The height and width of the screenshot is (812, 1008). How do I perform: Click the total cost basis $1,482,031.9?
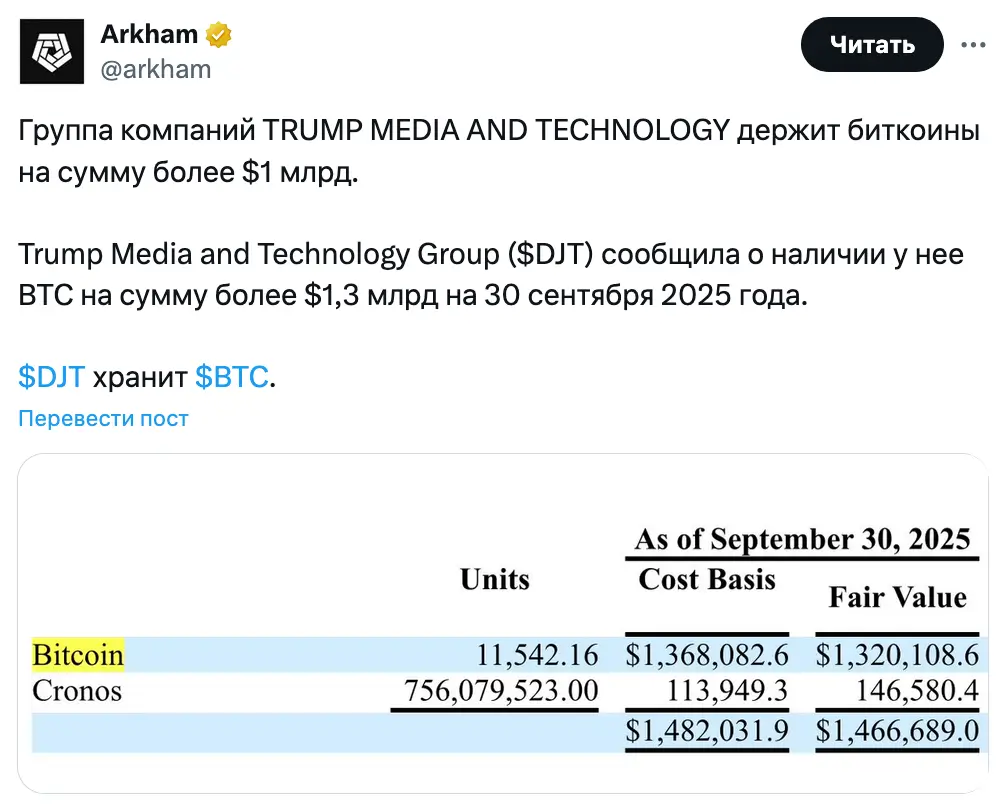point(707,730)
